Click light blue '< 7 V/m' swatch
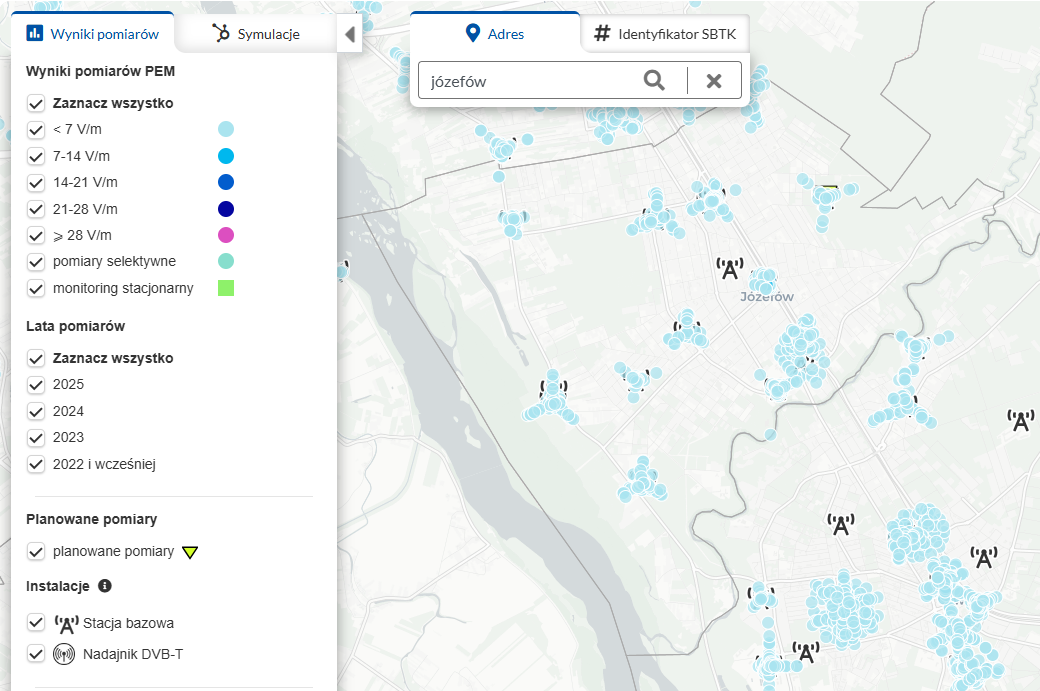The image size is (1040, 691). [x=226, y=129]
